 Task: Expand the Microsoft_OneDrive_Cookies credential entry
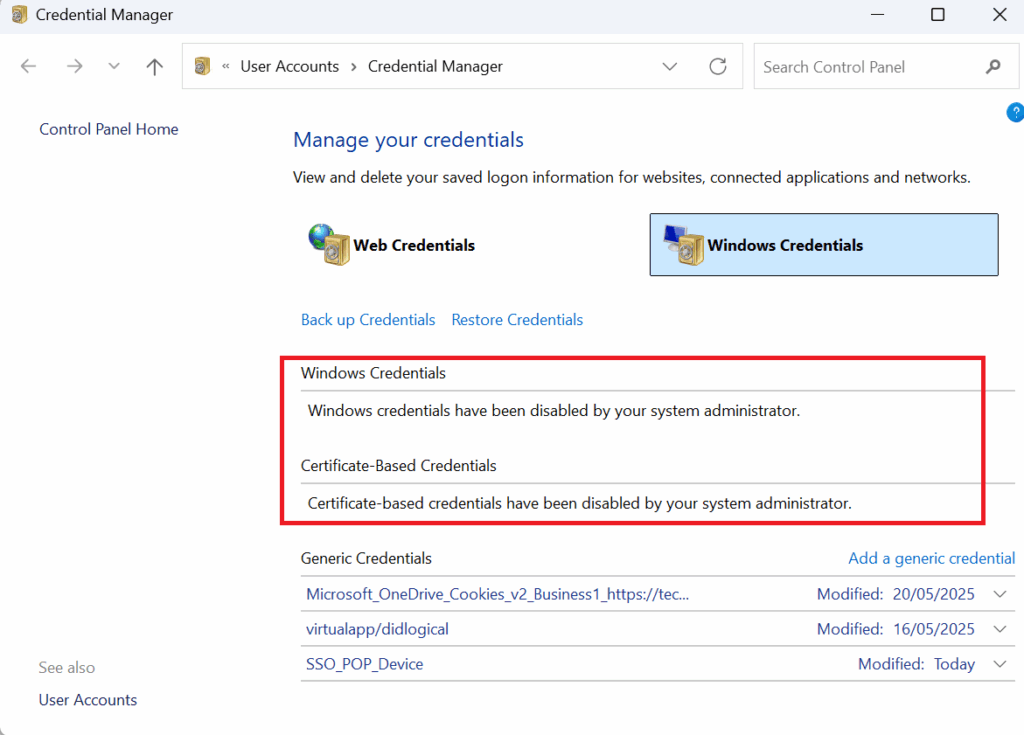tap(1001, 594)
